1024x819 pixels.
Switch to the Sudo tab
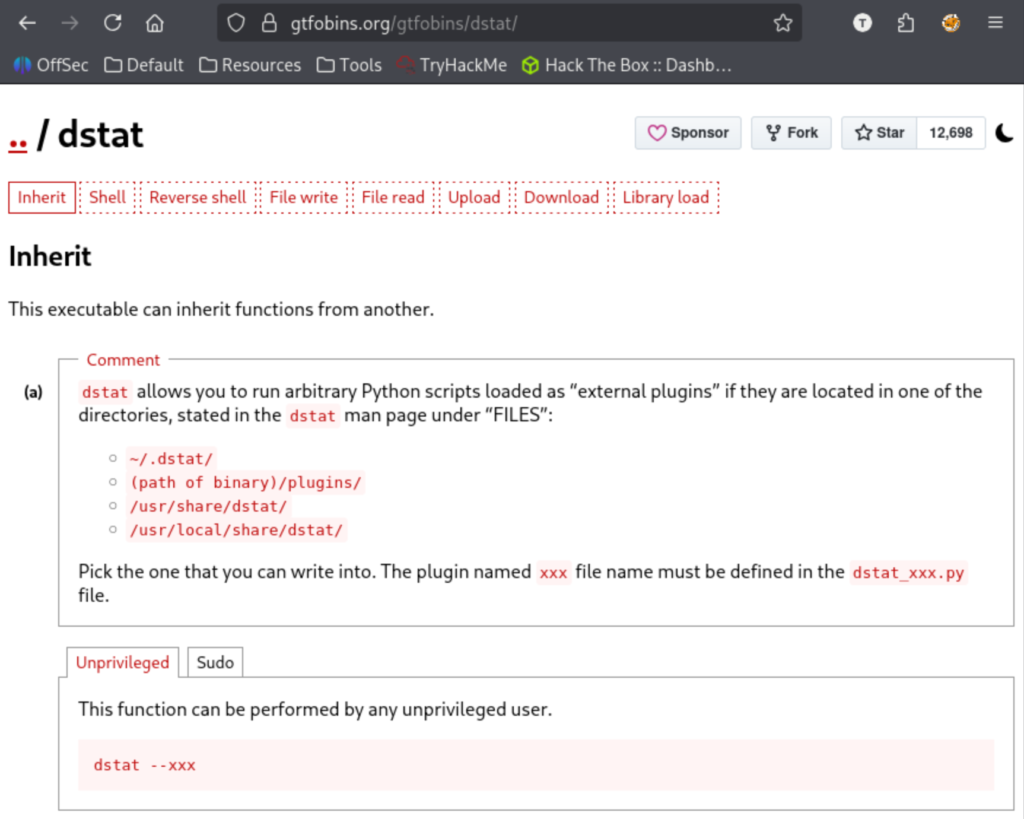pos(215,662)
